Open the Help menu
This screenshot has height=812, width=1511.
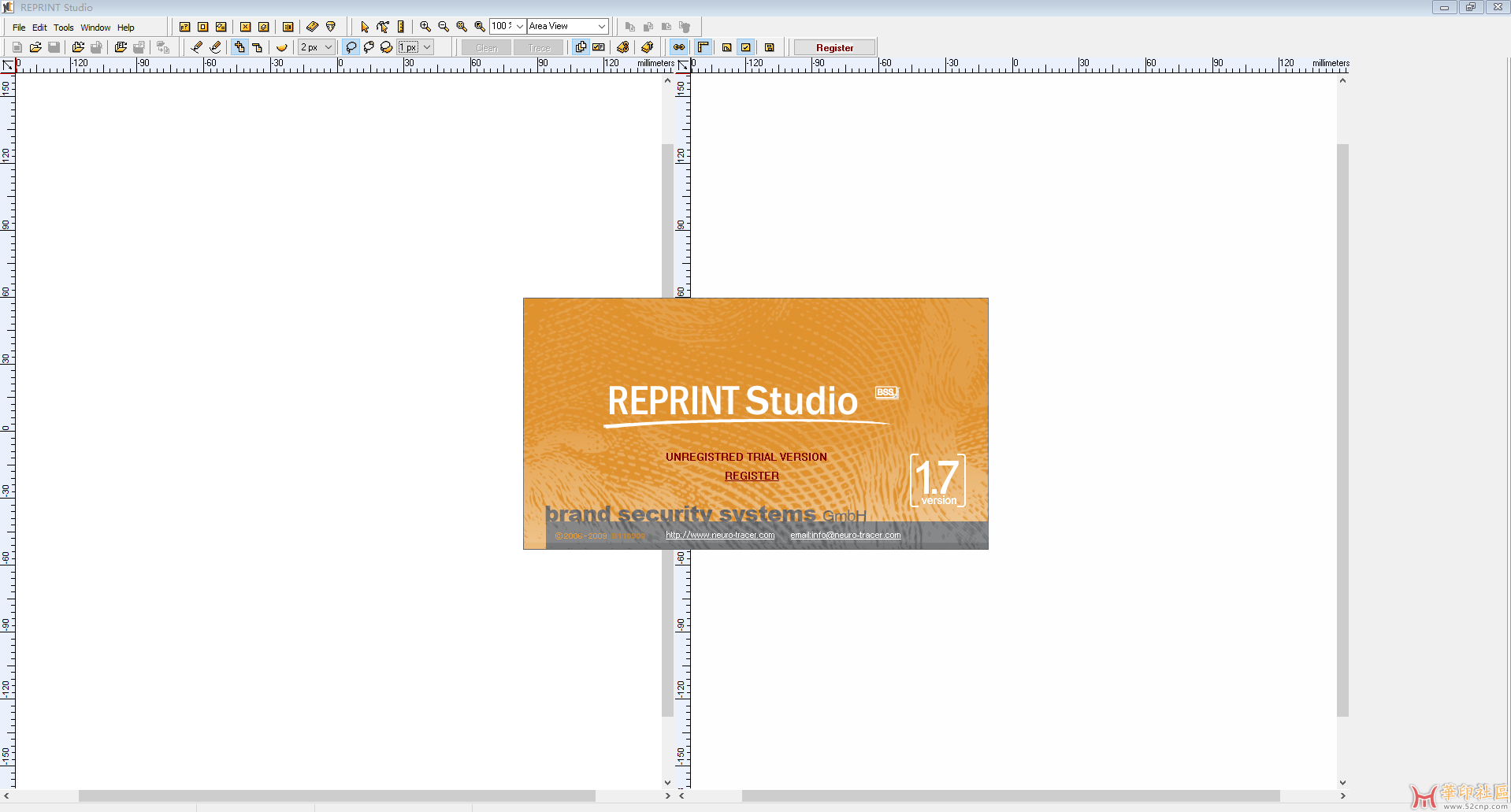click(126, 28)
